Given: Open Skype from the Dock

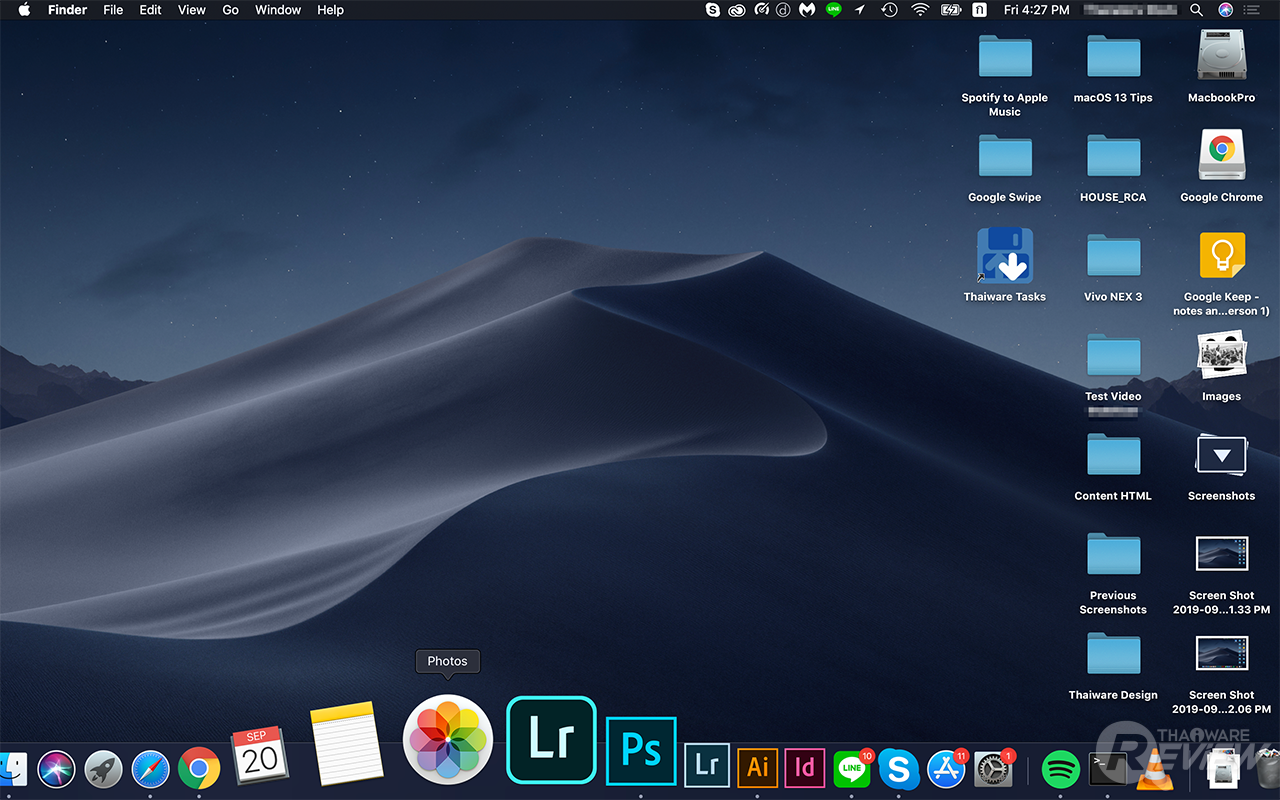Looking at the screenshot, I should pyautogui.click(x=898, y=769).
